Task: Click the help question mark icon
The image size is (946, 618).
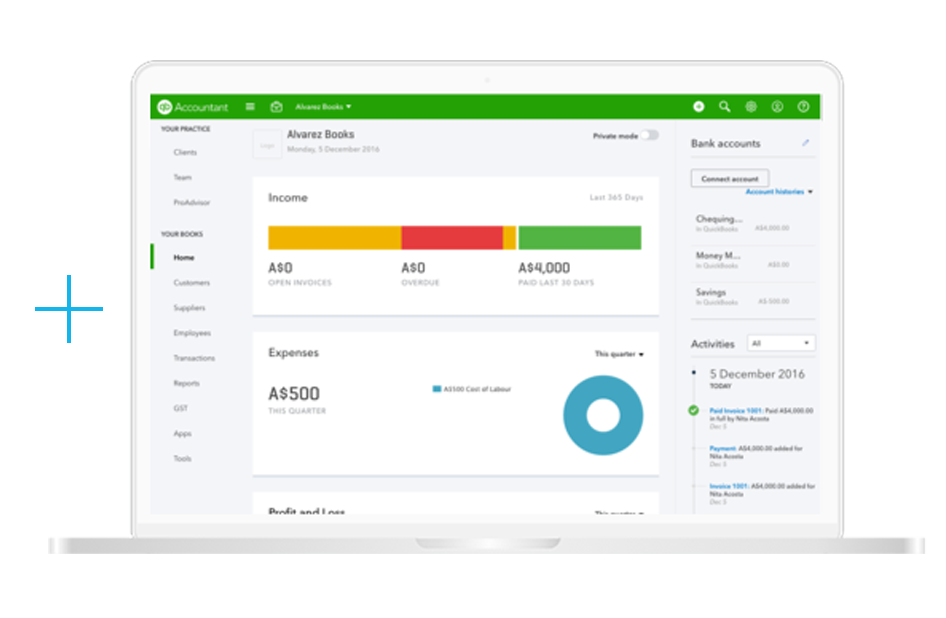Action: 804,107
